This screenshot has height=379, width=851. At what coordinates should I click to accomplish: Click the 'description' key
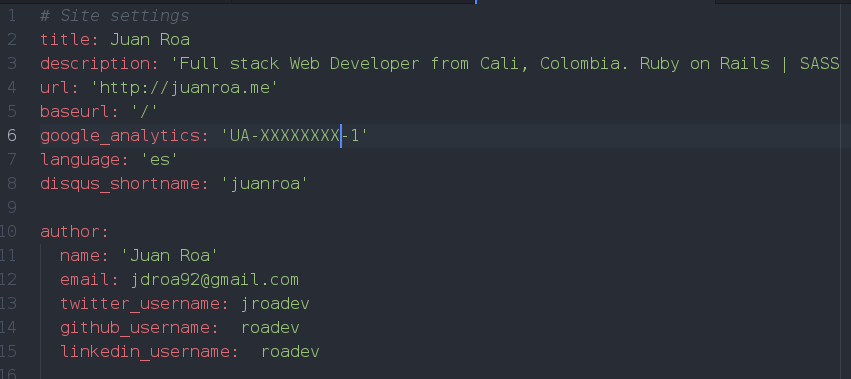99,64
